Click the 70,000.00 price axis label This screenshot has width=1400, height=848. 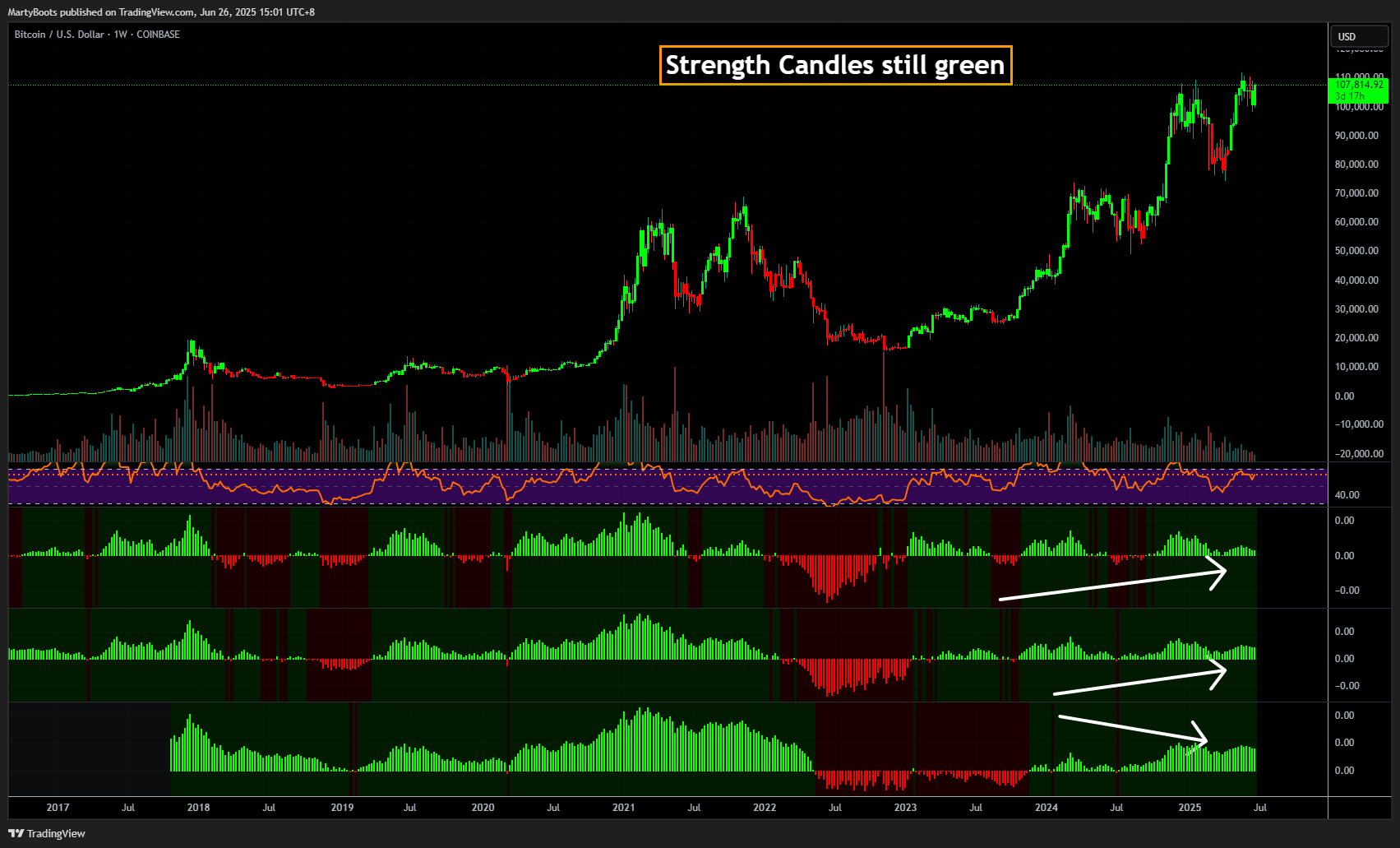[1357, 193]
